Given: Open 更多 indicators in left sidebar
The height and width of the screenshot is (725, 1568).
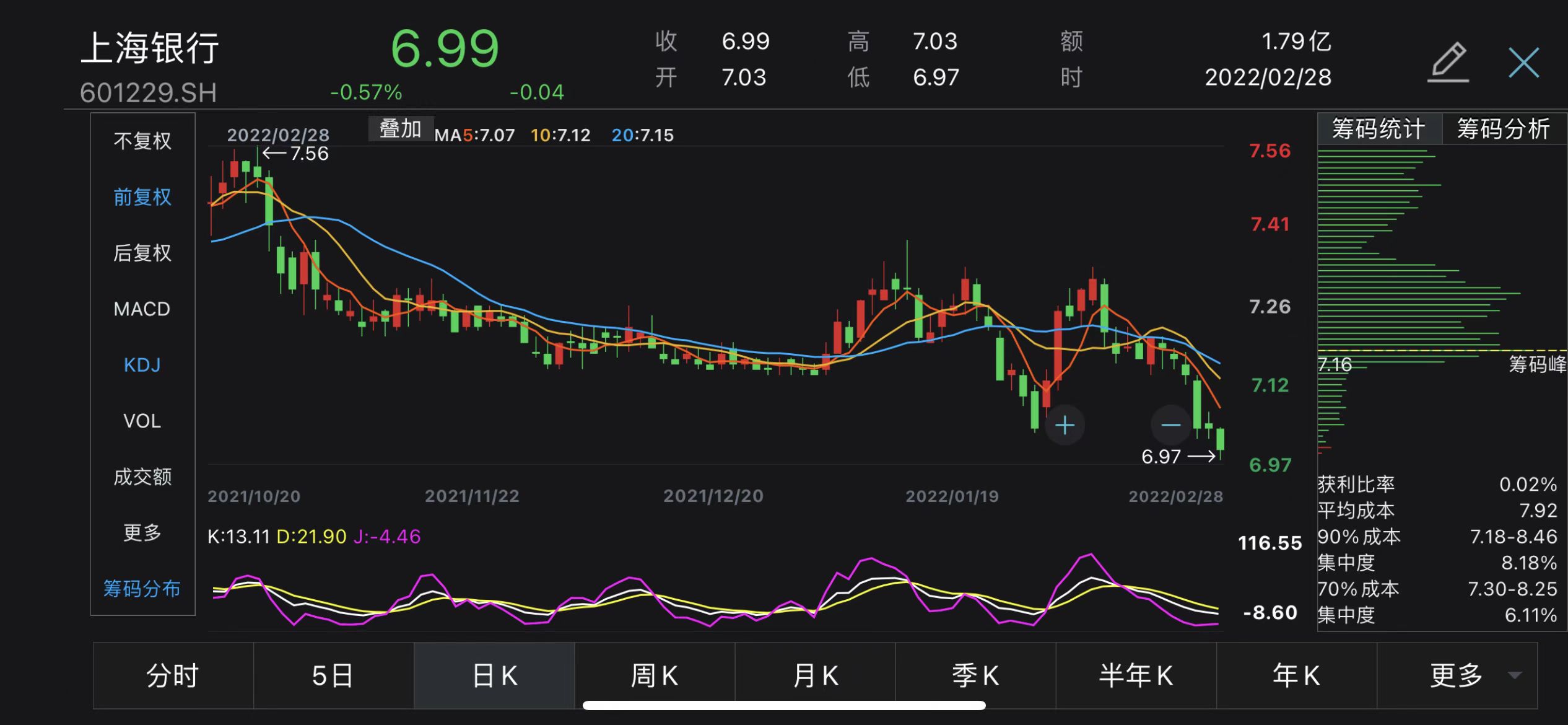Looking at the screenshot, I should click(x=142, y=532).
